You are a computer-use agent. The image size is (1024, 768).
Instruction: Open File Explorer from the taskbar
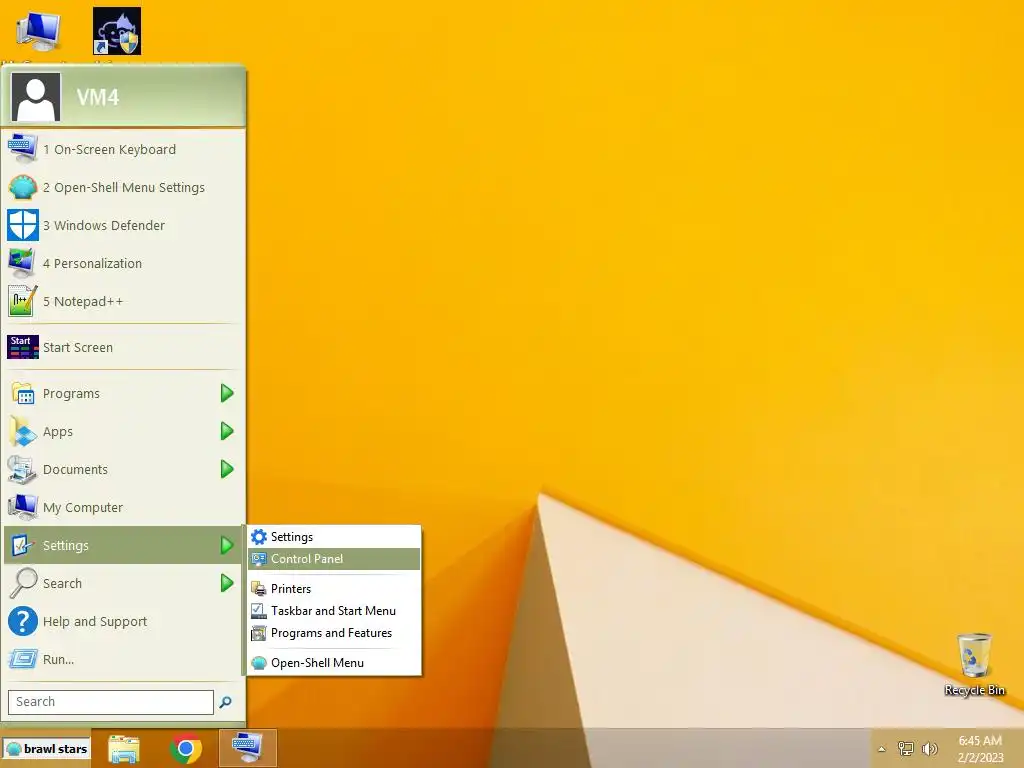[x=124, y=748]
